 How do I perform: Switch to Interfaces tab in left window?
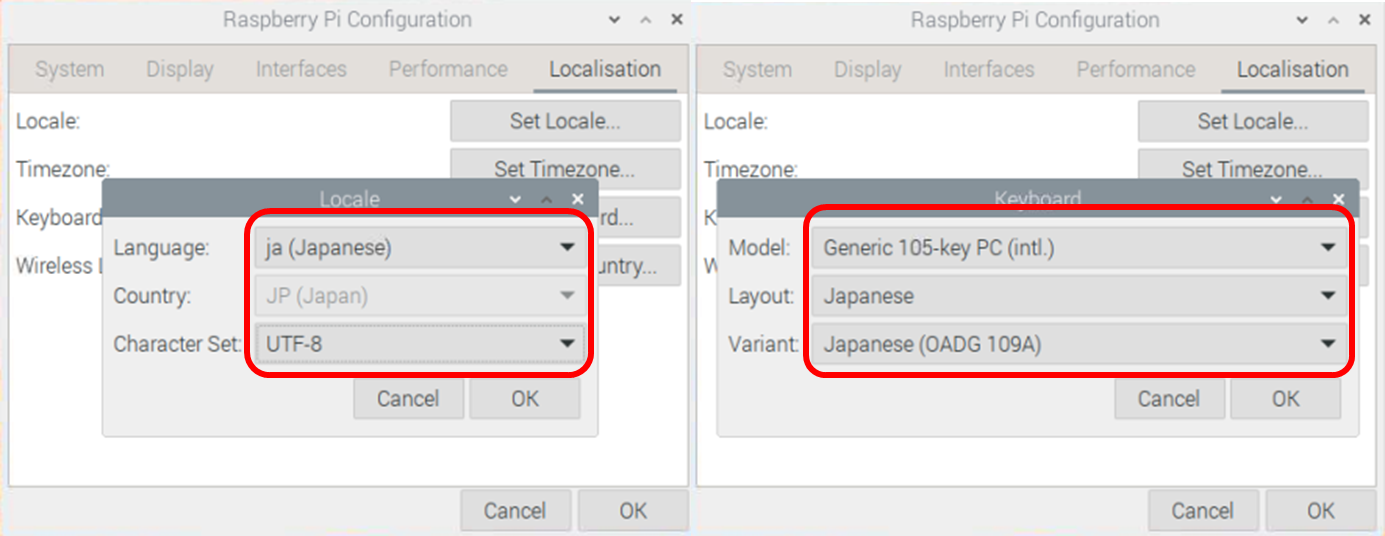click(301, 69)
